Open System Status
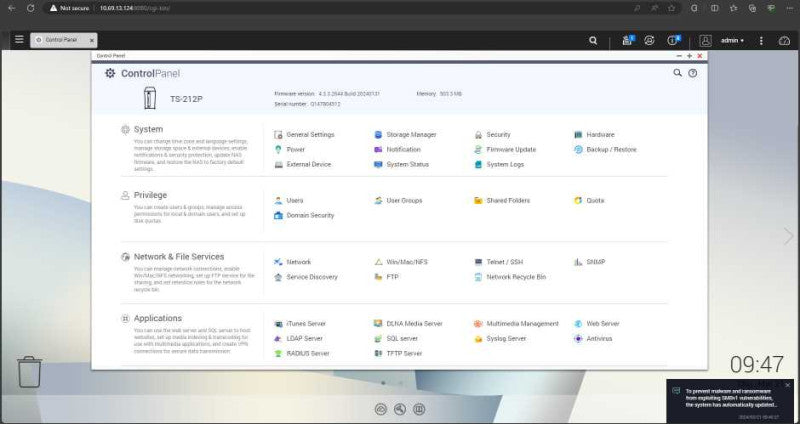The image size is (800, 424). click(x=402, y=164)
